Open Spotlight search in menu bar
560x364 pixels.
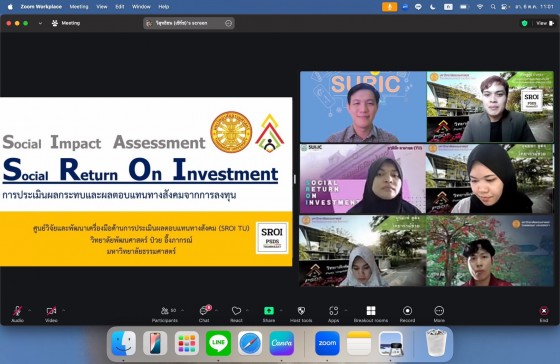tap(493, 6)
